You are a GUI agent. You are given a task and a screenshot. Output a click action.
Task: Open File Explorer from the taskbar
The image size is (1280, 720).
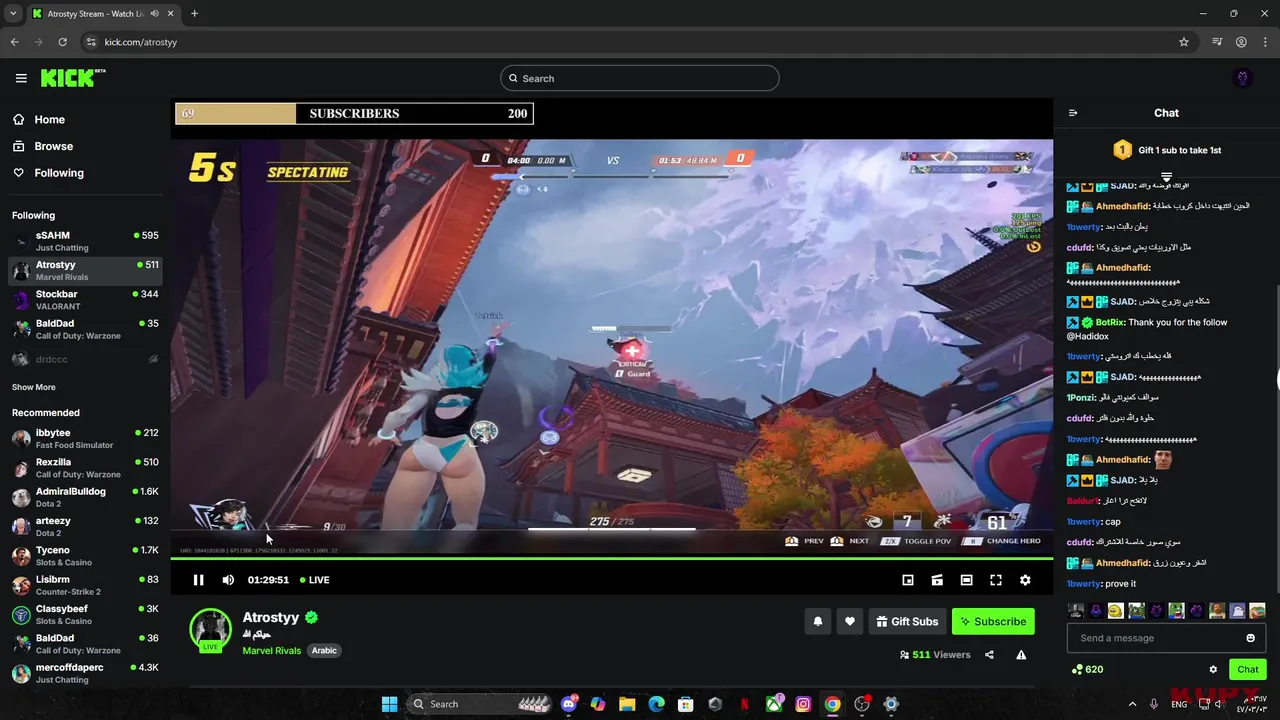(x=627, y=704)
